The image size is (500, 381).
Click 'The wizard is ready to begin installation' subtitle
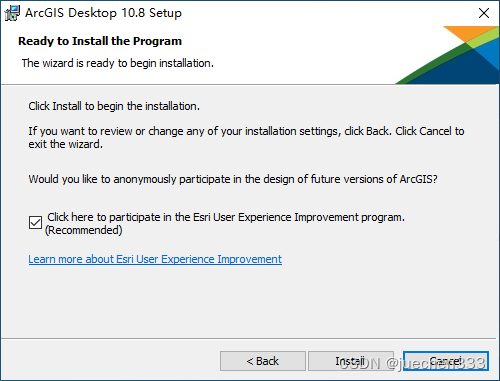click(118, 63)
